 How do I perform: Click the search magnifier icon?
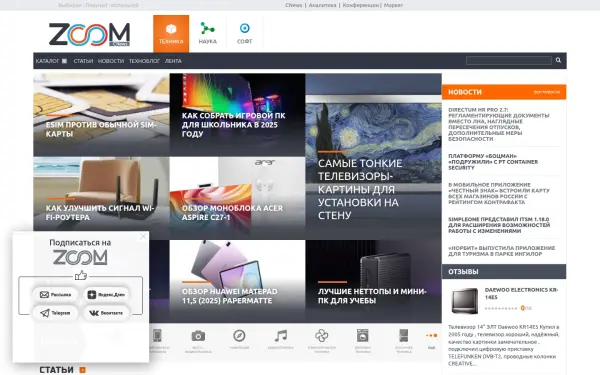[558, 60]
